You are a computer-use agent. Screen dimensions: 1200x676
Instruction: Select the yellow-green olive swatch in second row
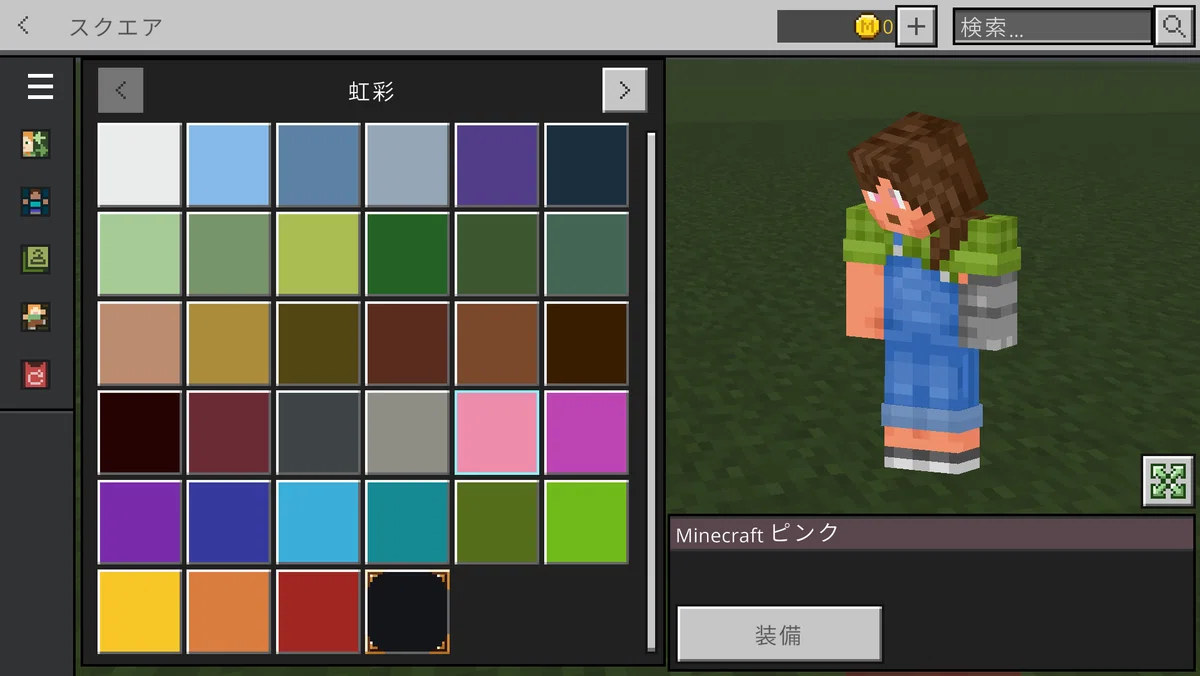click(x=318, y=254)
